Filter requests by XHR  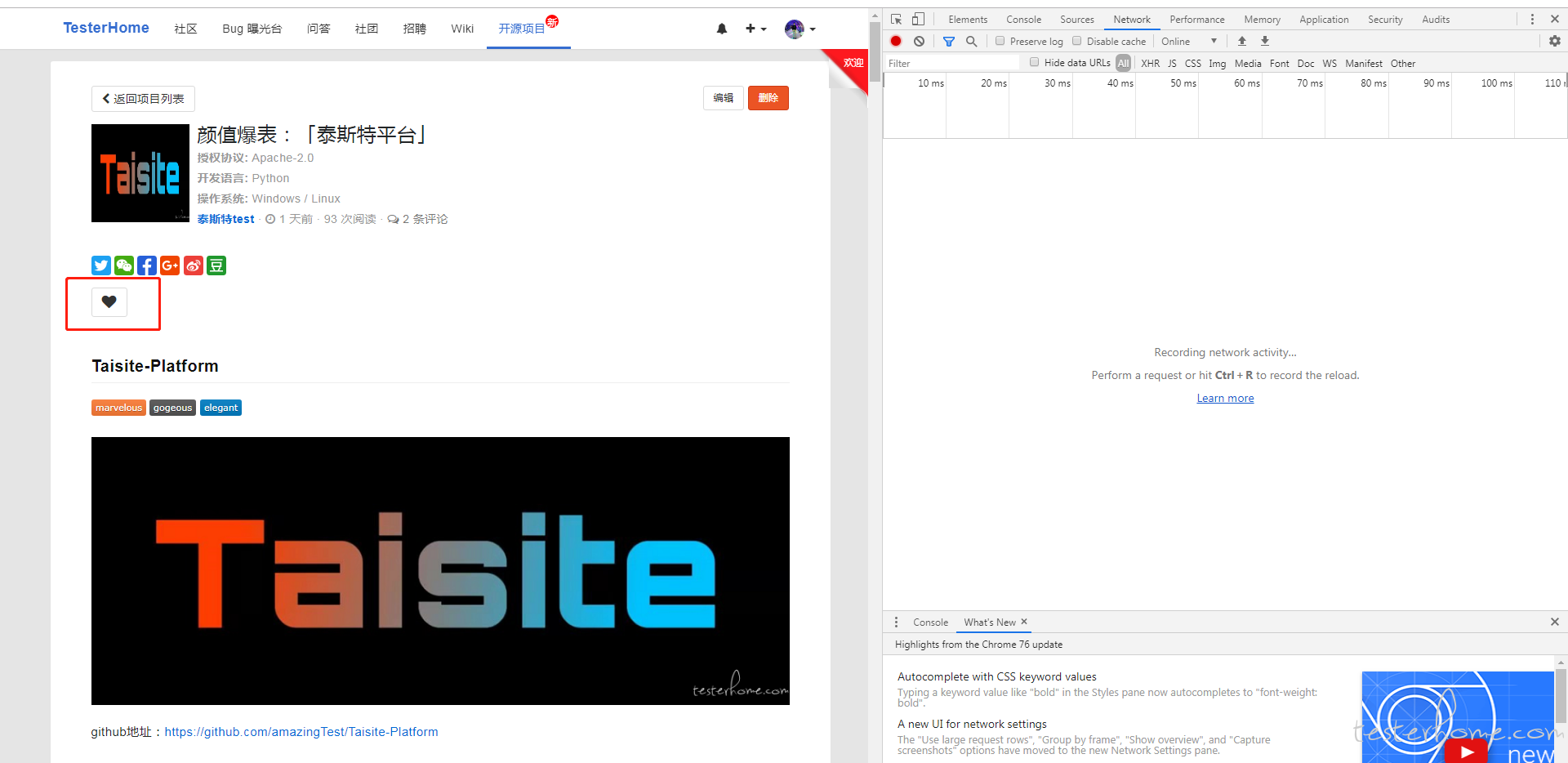tap(1151, 63)
